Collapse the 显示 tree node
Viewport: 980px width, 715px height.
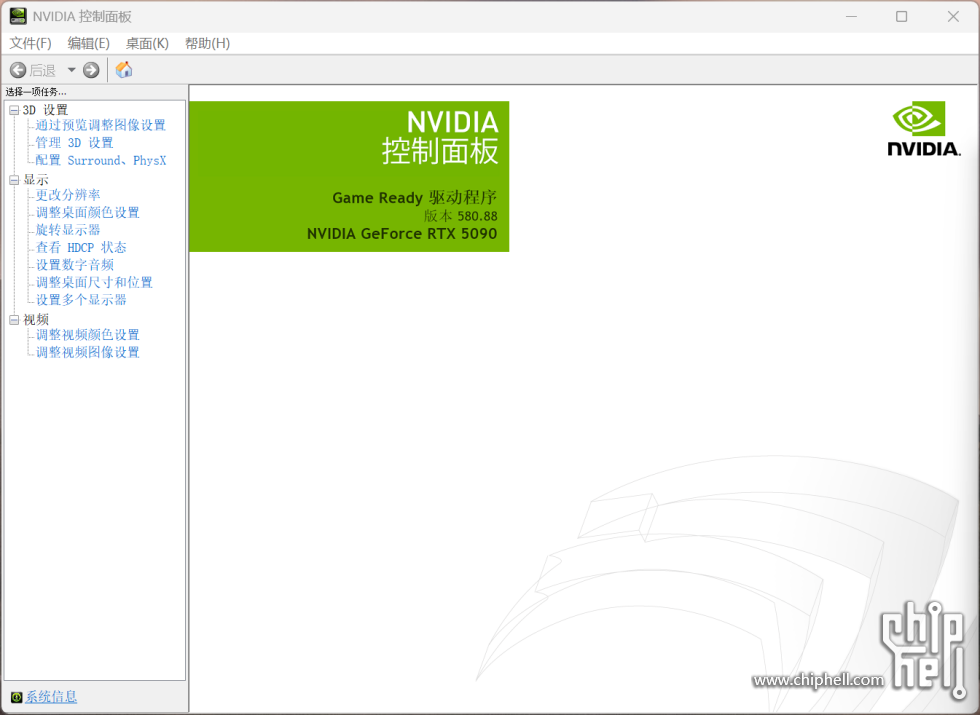14,180
